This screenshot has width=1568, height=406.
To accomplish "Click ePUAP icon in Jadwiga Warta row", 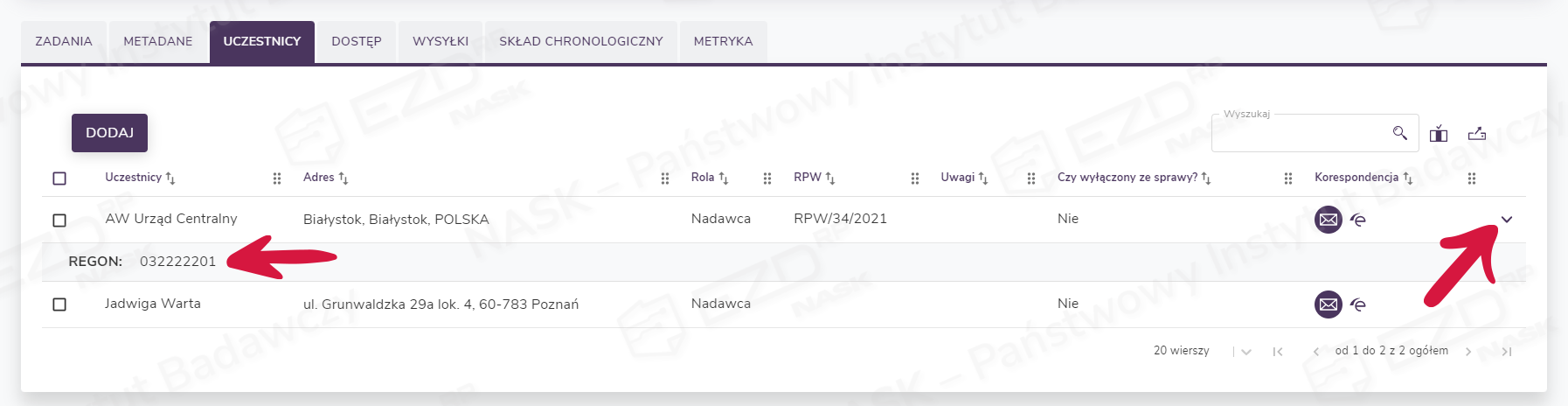I will [1357, 304].
